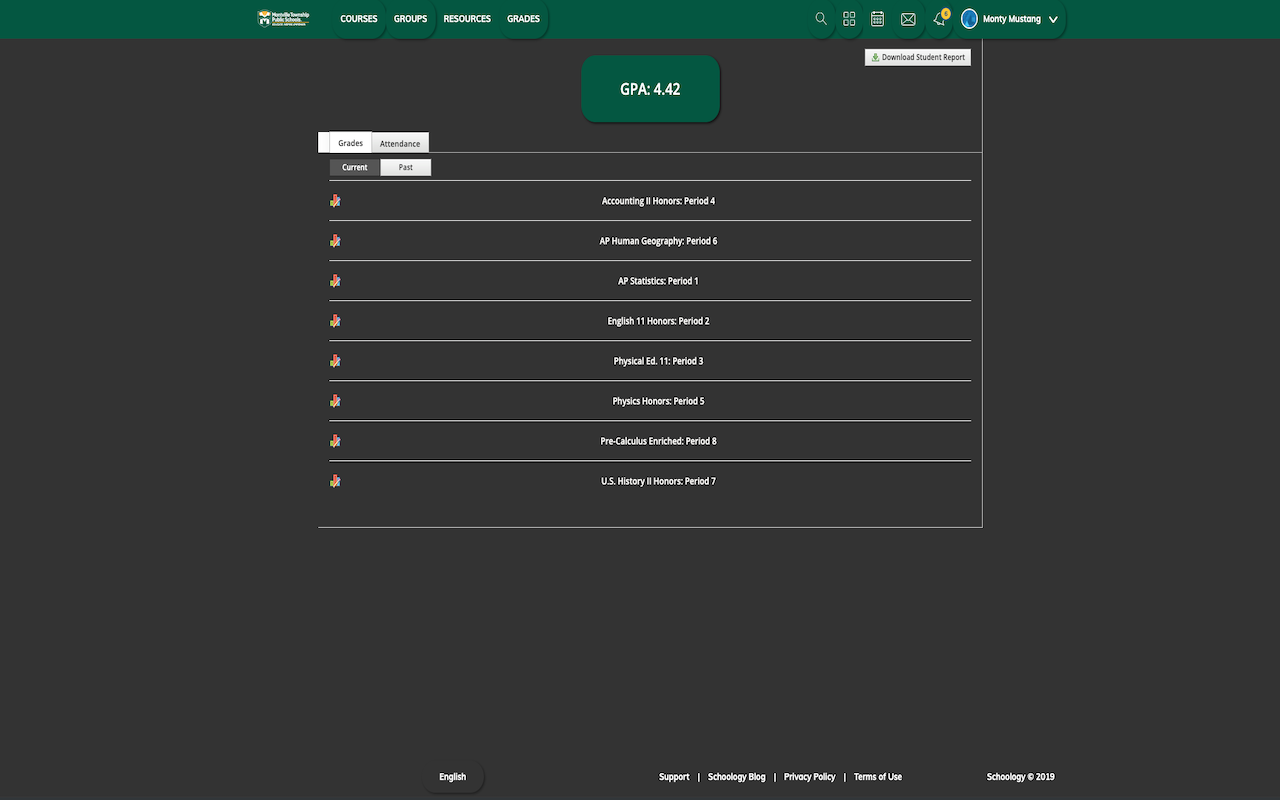Click the school district logo

[x=284, y=18]
